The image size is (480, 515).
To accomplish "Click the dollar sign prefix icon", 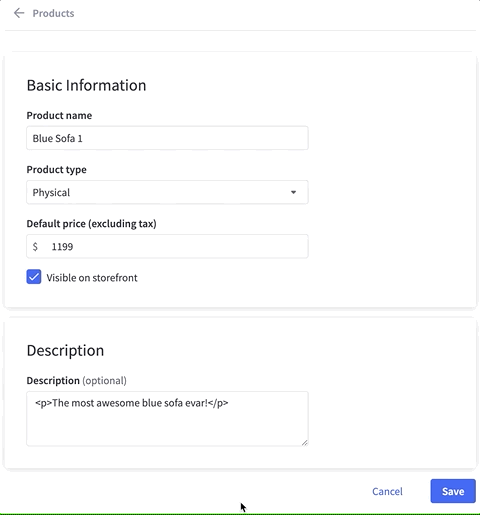I will click(x=35, y=247).
